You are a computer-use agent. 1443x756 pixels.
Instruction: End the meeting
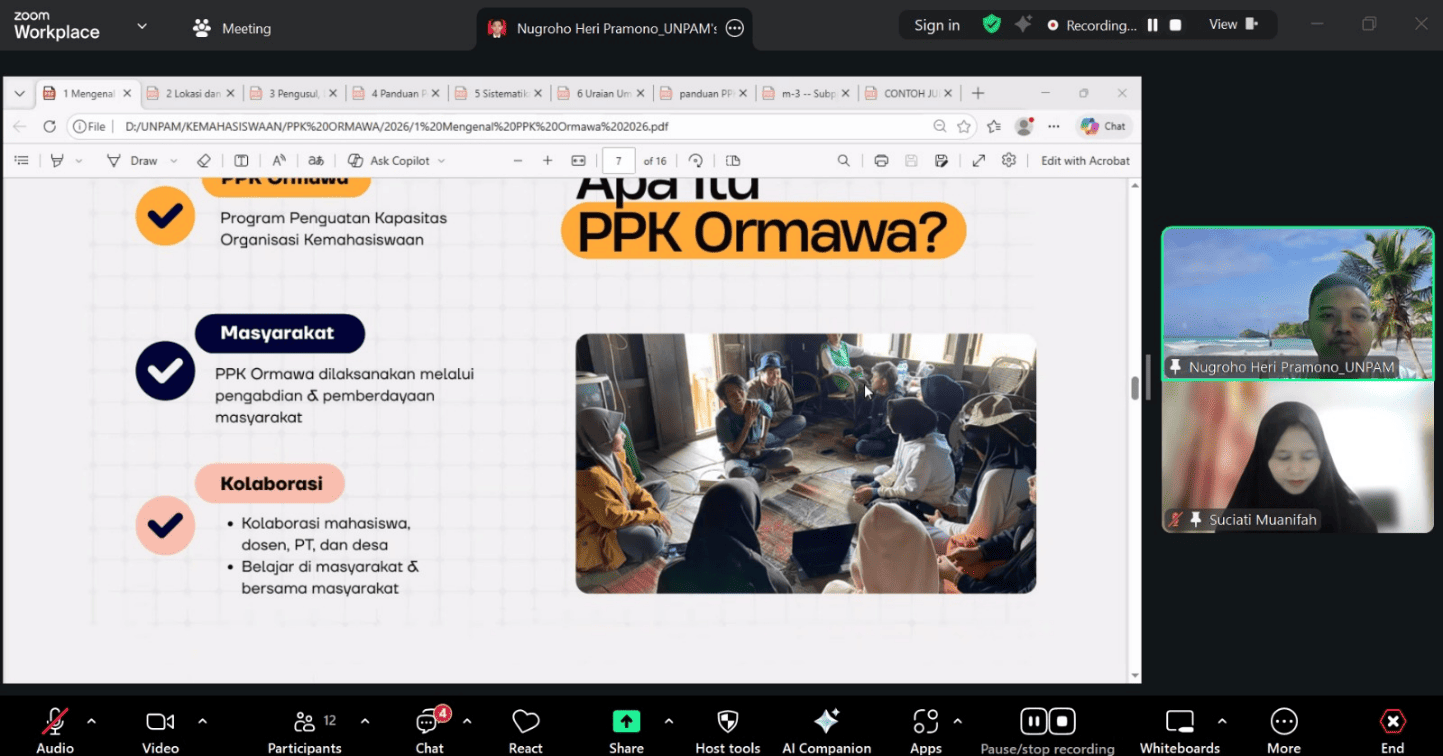click(1392, 730)
